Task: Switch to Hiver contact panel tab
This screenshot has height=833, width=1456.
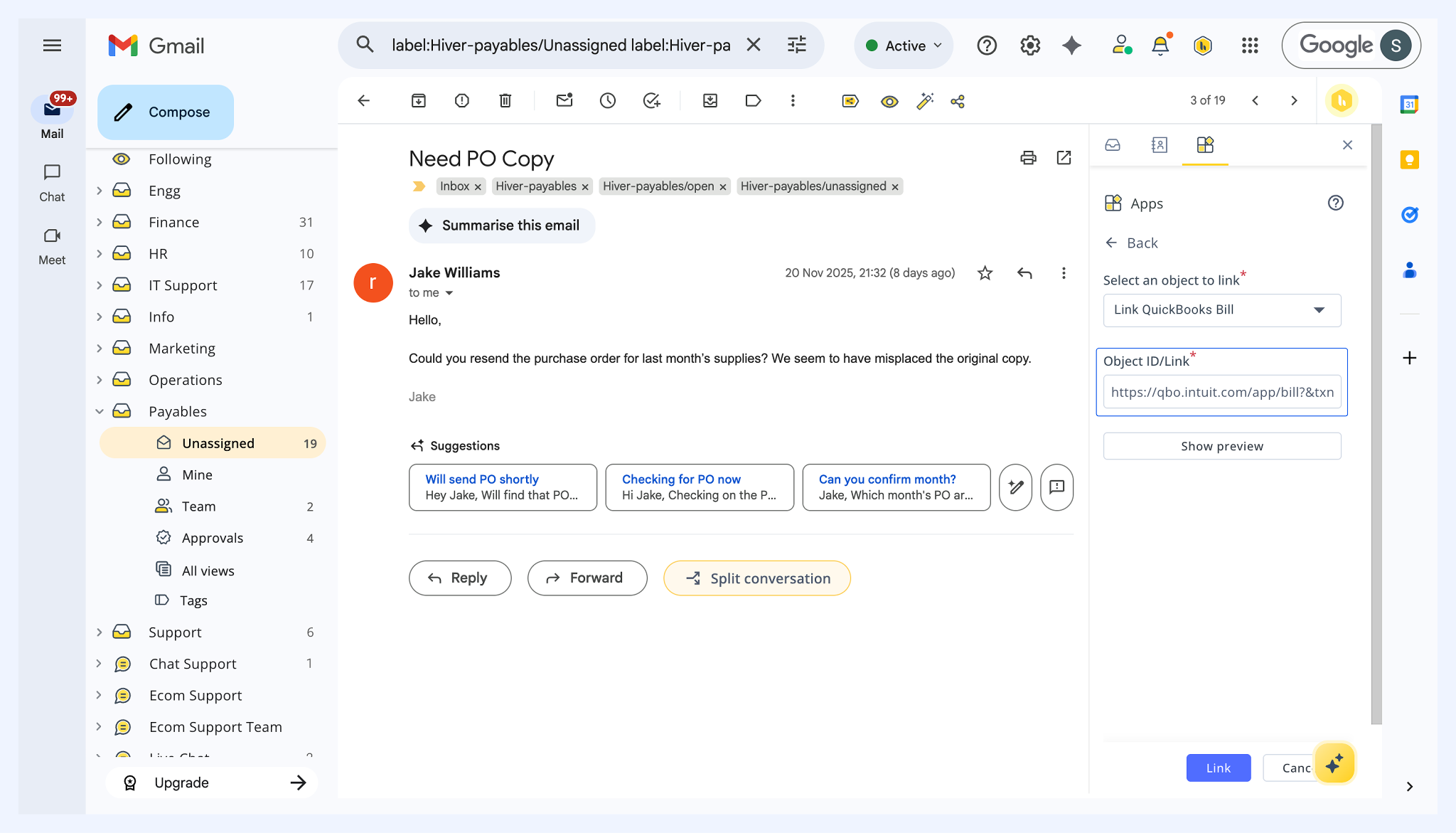Action: pyautogui.click(x=1159, y=145)
